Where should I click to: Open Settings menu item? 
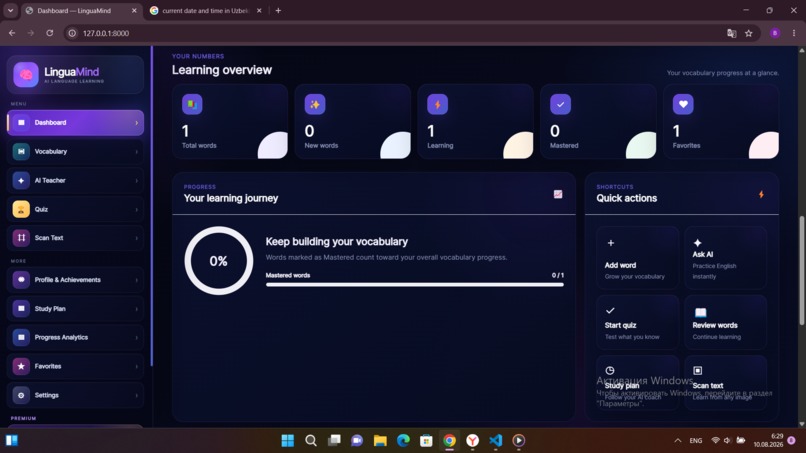click(76, 395)
